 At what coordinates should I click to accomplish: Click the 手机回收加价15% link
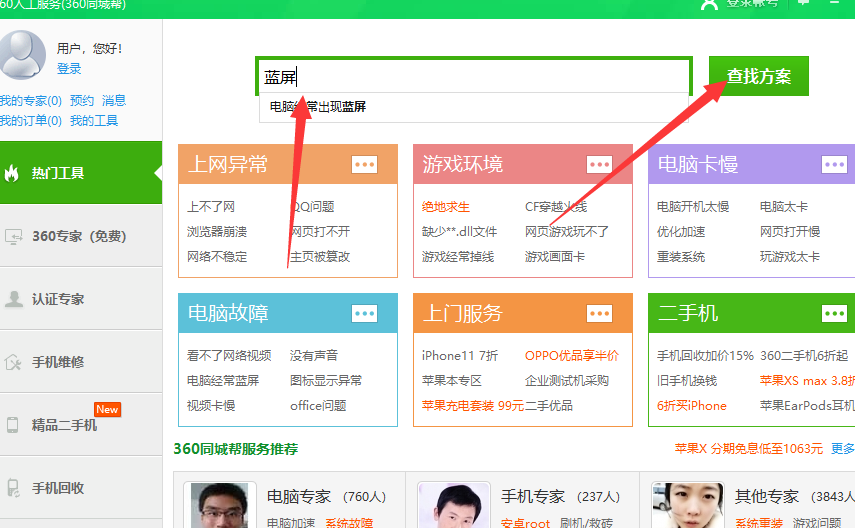pos(705,356)
